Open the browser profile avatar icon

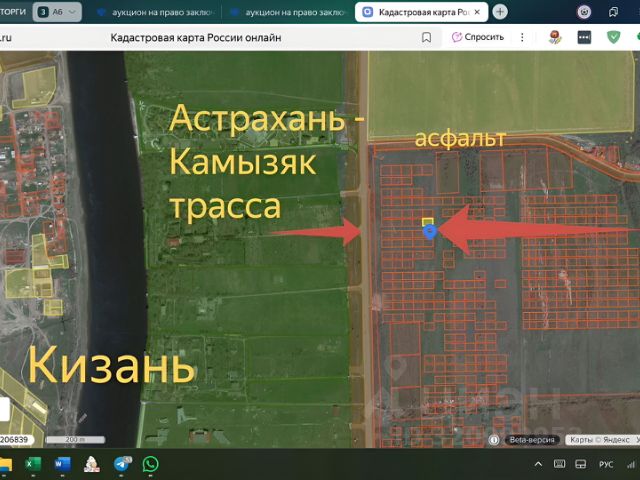584,12
